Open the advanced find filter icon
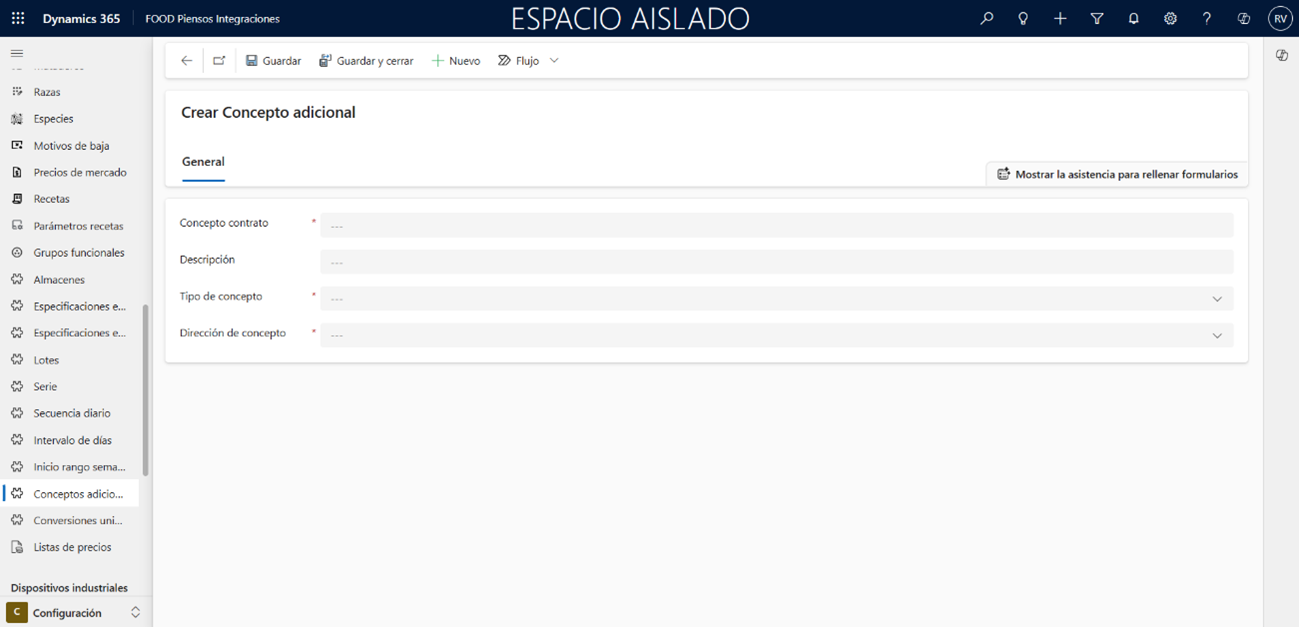 (1097, 18)
